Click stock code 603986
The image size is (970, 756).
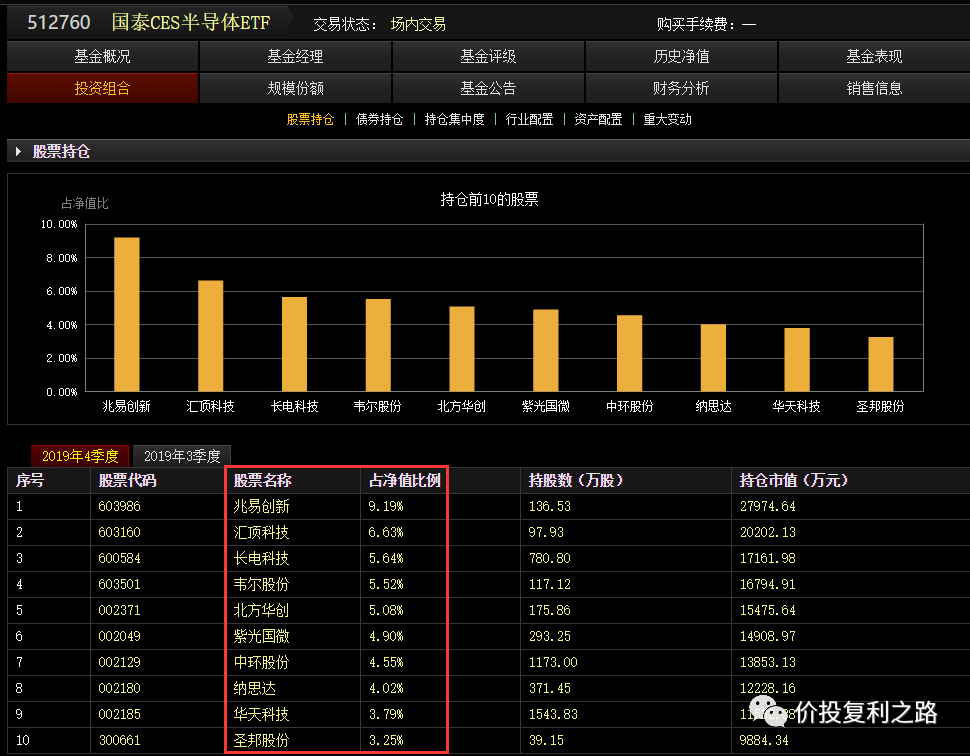(x=119, y=506)
